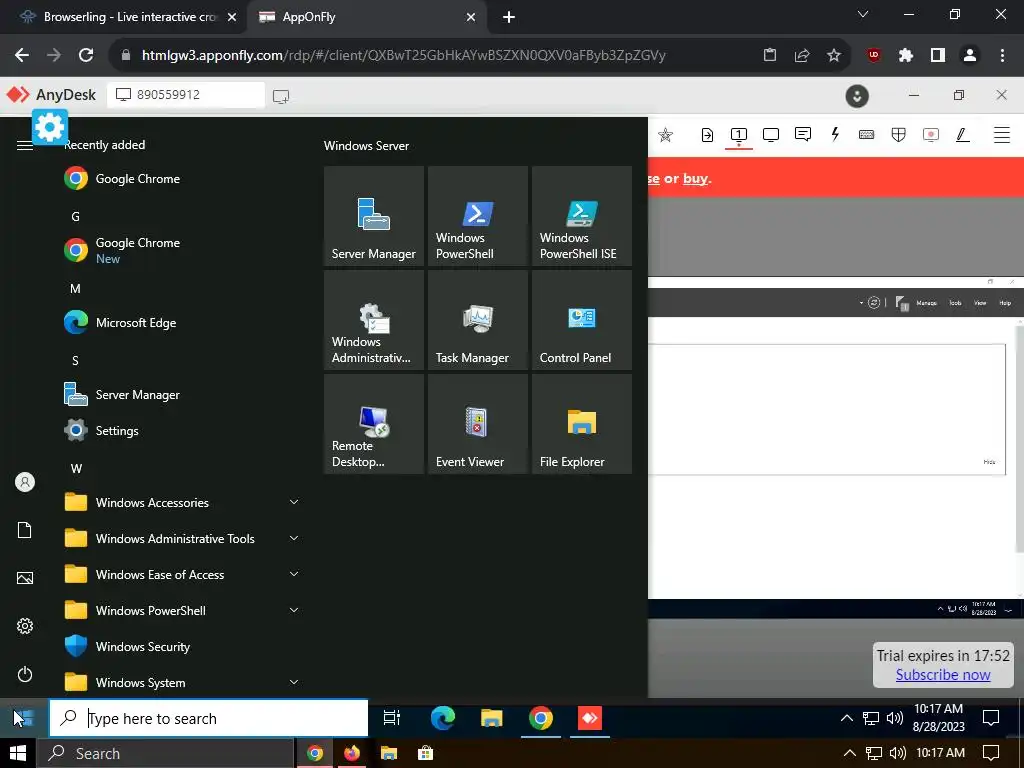Launch Event Viewer tile
1024x768 pixels.
click(x=477, y=424)
